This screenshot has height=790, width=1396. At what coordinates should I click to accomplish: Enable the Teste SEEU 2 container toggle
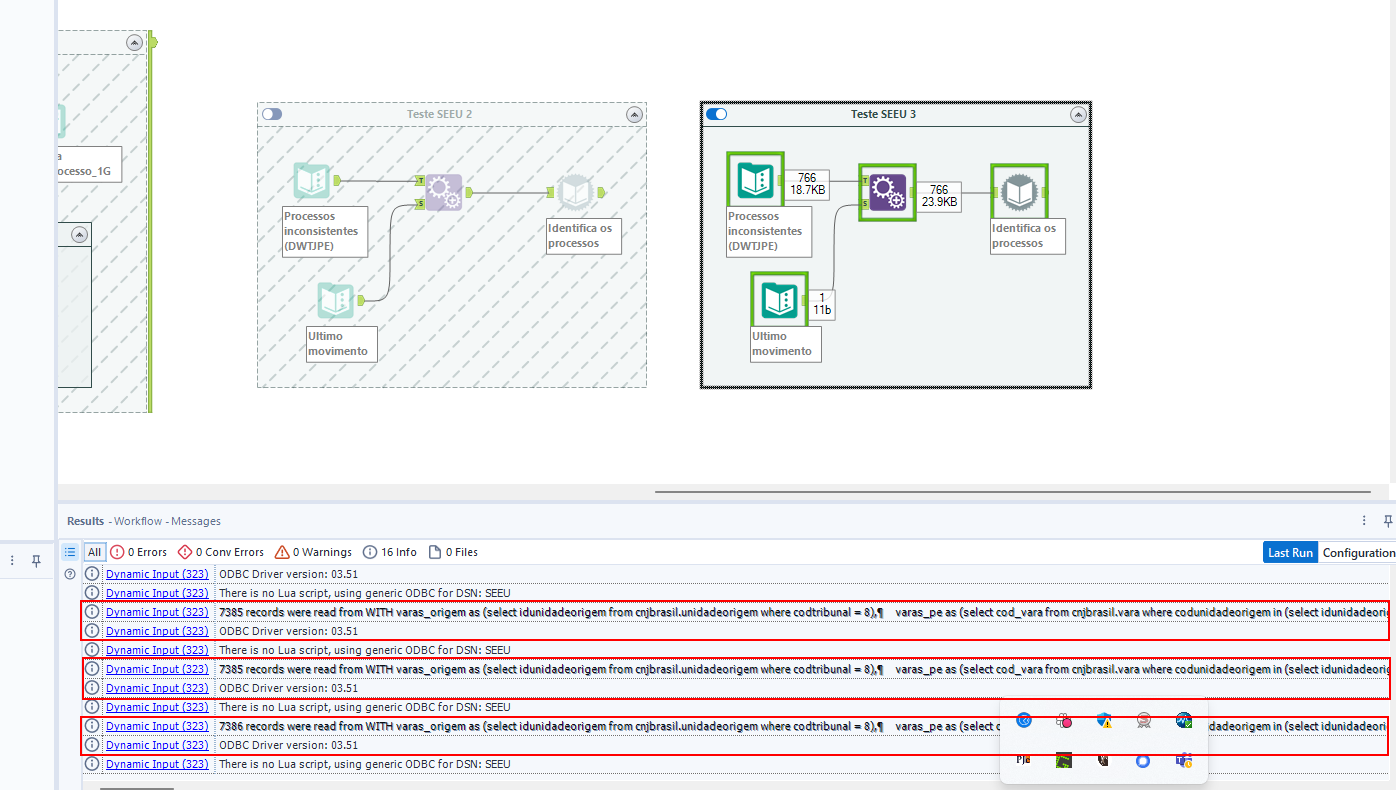(271, 114)
